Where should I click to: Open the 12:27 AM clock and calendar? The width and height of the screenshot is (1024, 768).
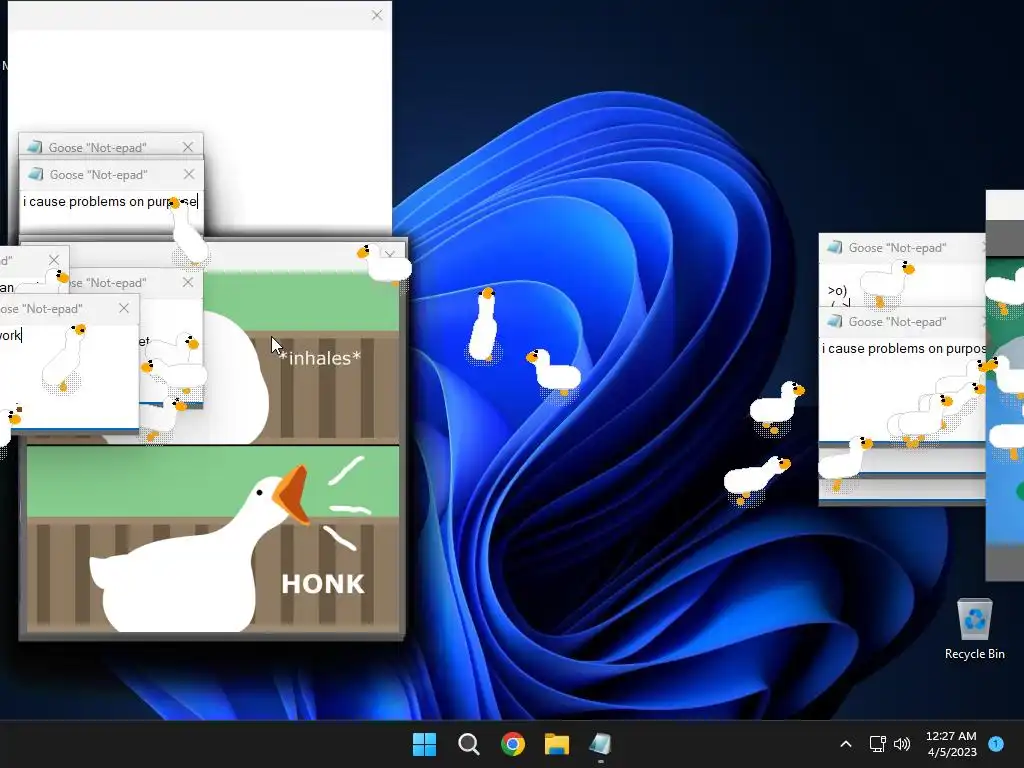951,744
